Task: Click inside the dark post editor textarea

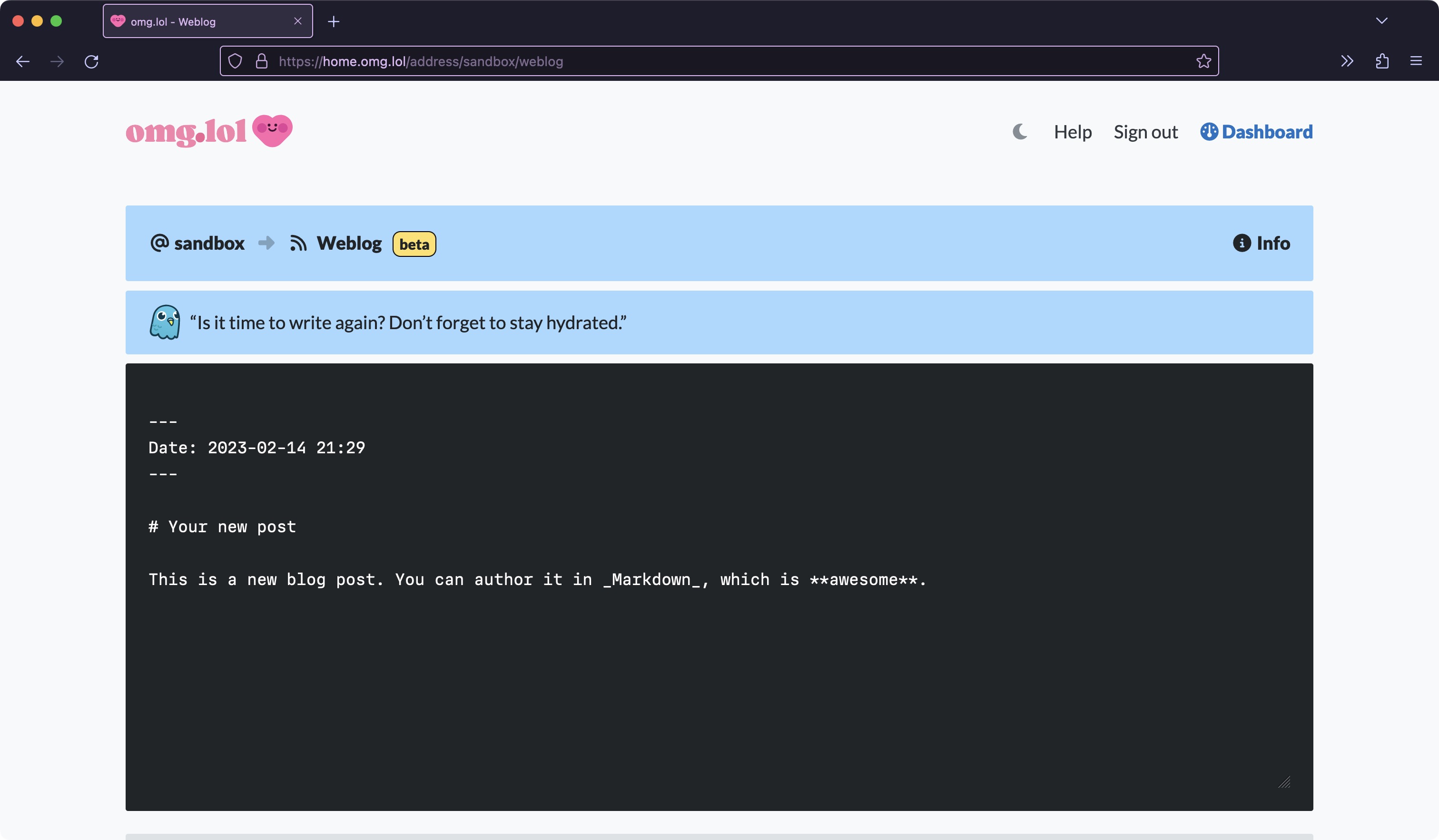Action: click(719, 674)
